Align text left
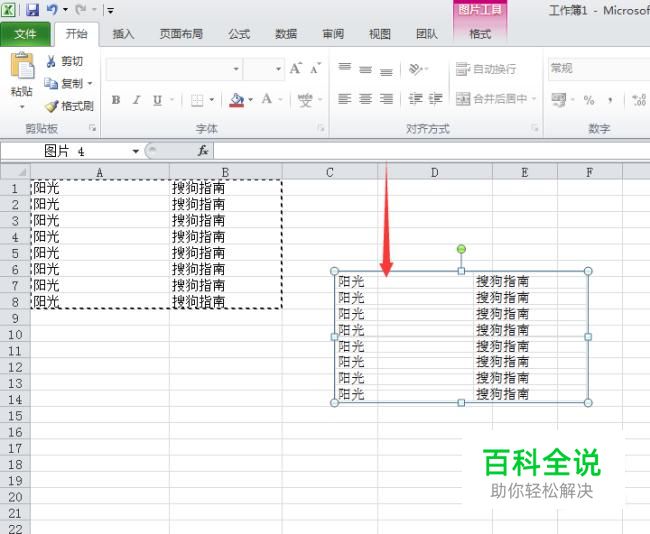This screenshot has height=534, width=650. click(344, 99)
